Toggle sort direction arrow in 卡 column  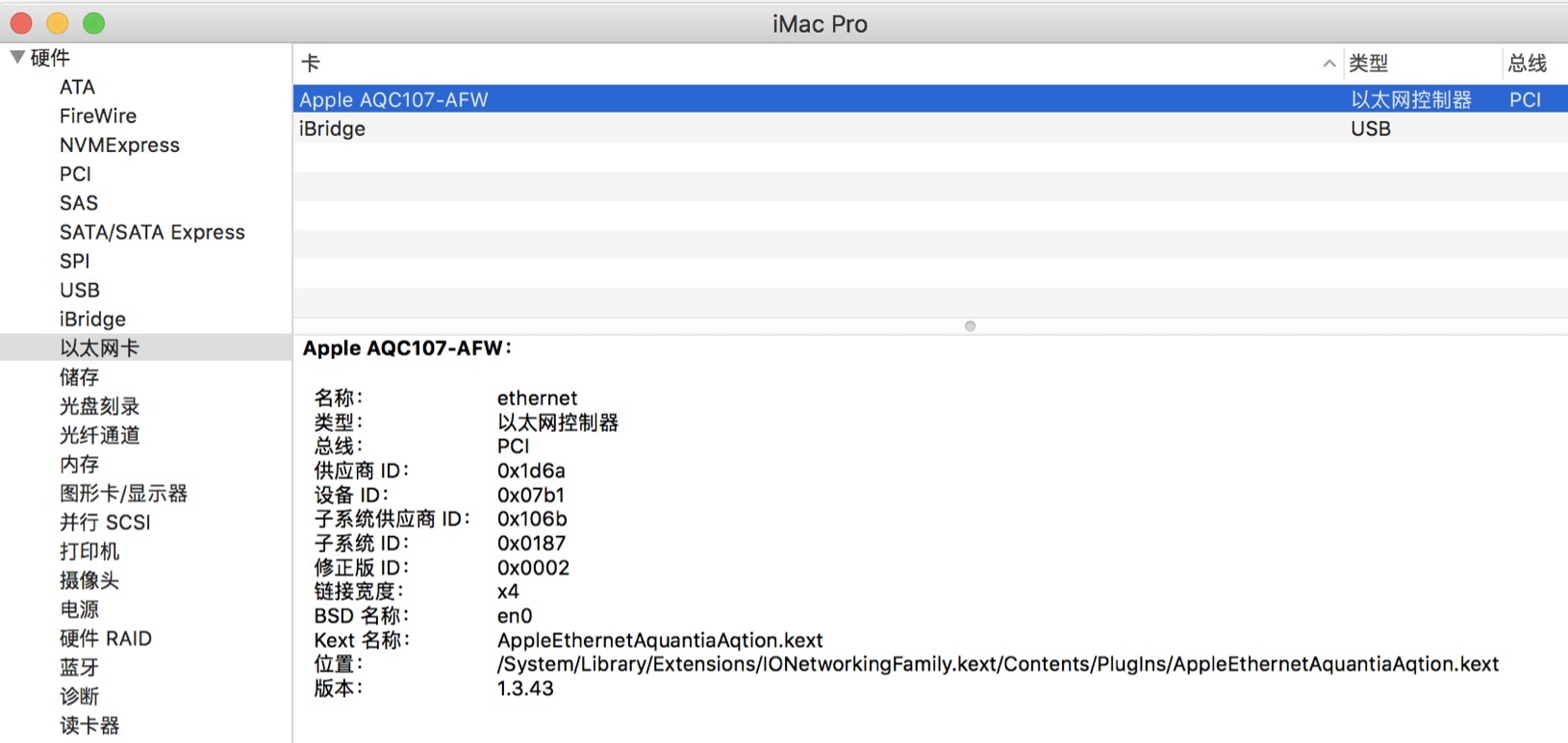click(x=1329, y=64)
